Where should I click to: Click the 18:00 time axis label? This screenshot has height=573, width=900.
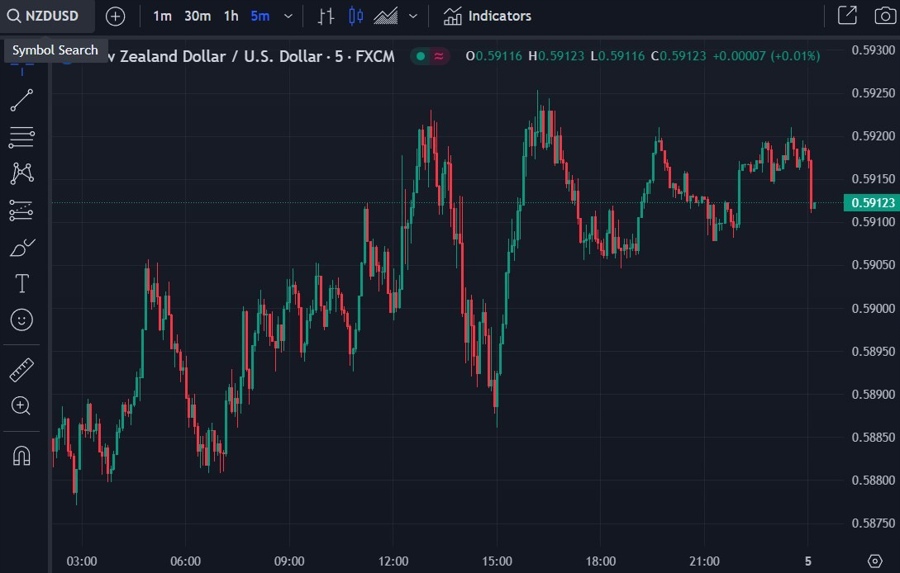tap(601, 561)
